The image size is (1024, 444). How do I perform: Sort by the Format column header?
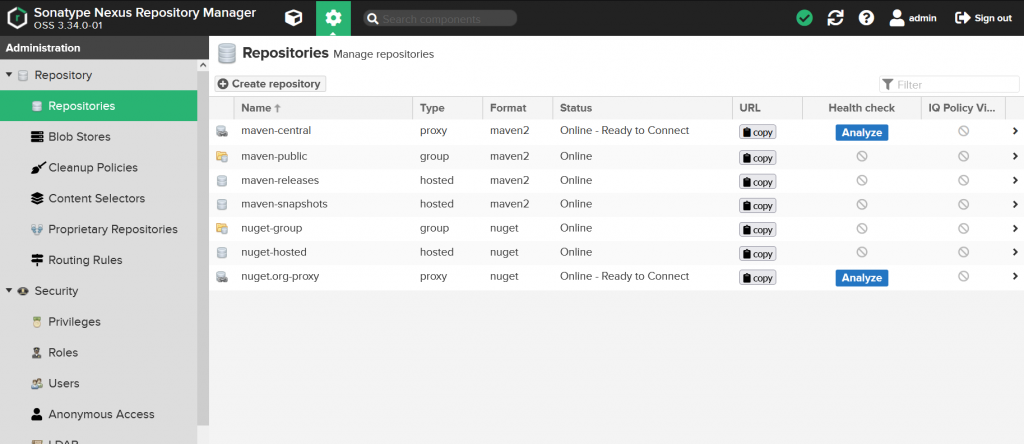click(518, 108)
